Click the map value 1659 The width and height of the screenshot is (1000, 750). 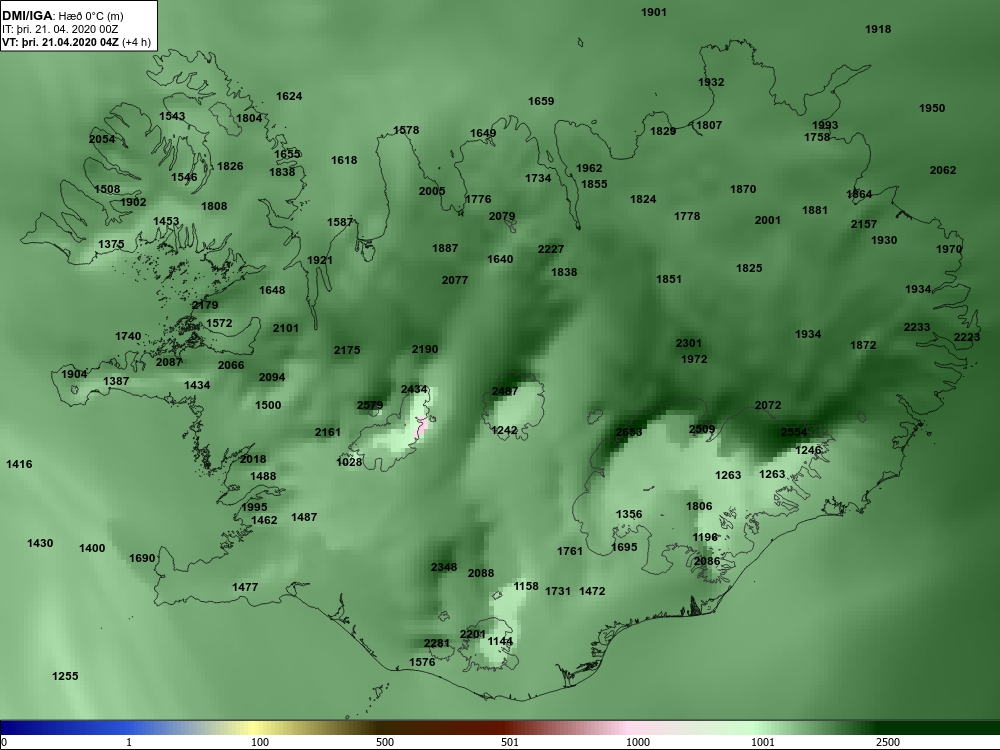tap(541, 101)
